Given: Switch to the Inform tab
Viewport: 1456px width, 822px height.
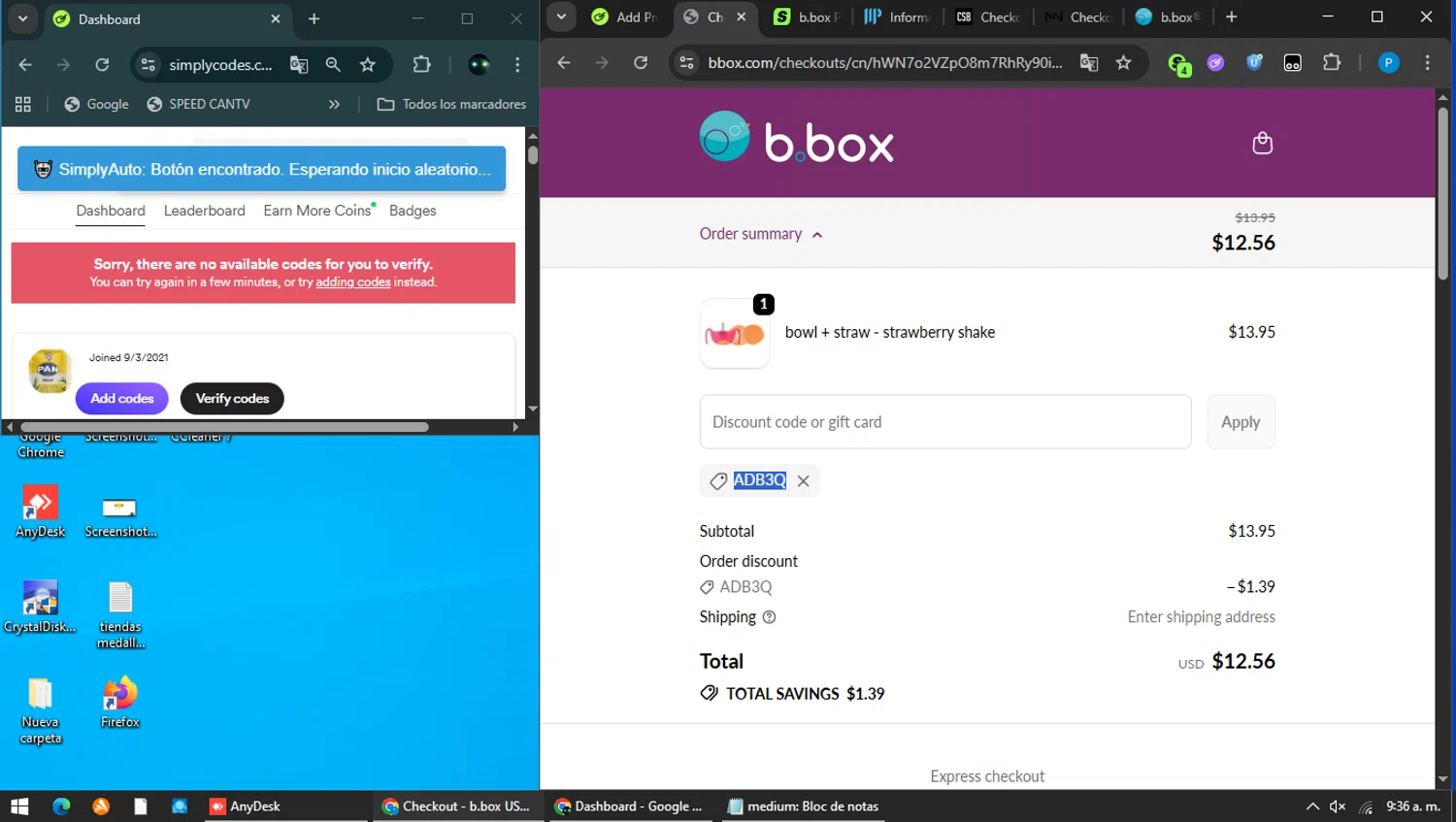Looking at the screenshot, I should point(897,17).
